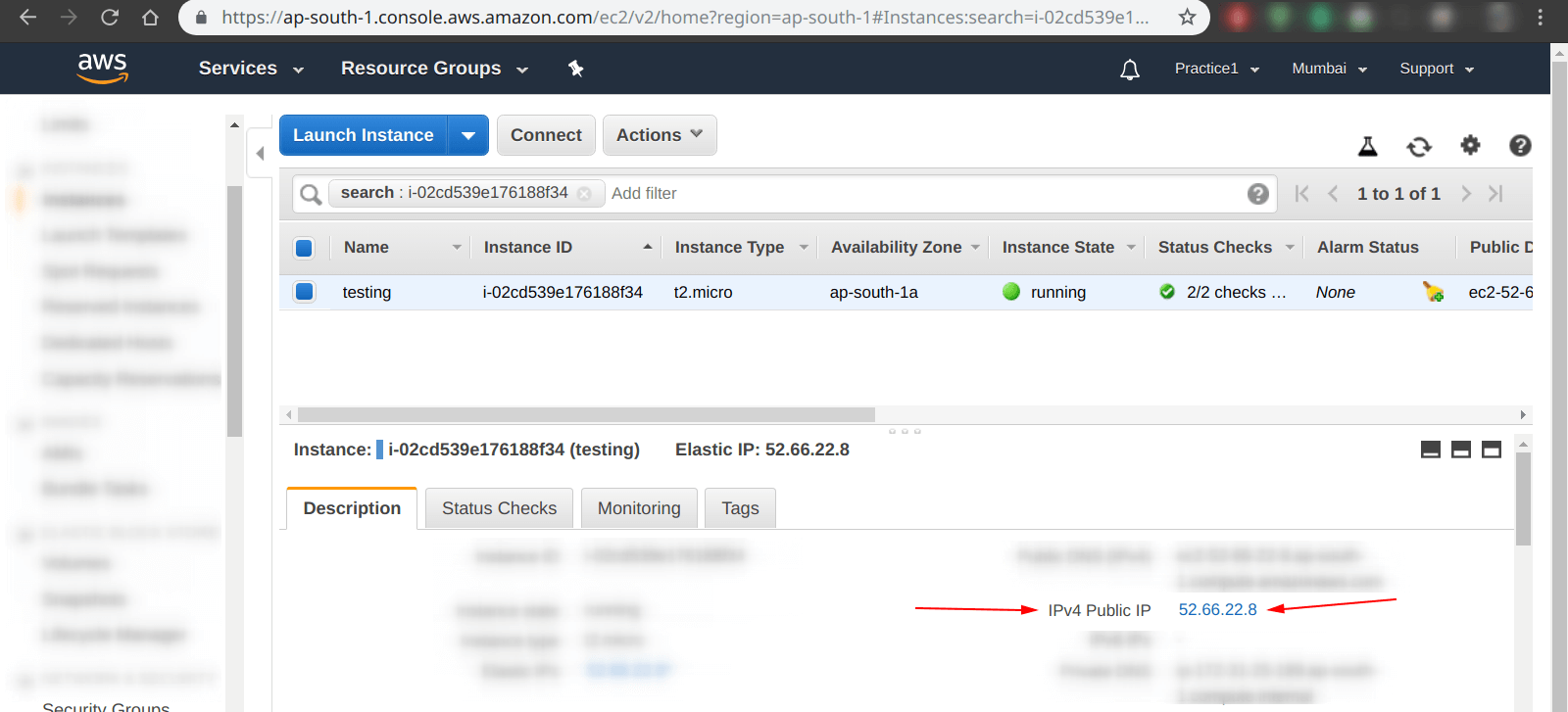
Task: Click the search magnifier icon in filter bar
Action: 311,194
